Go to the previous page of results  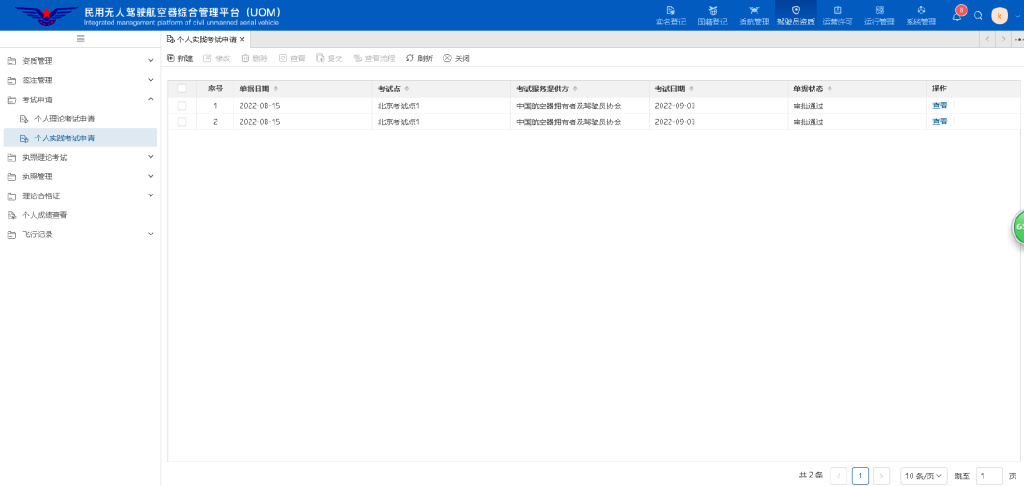coord(838,476)
